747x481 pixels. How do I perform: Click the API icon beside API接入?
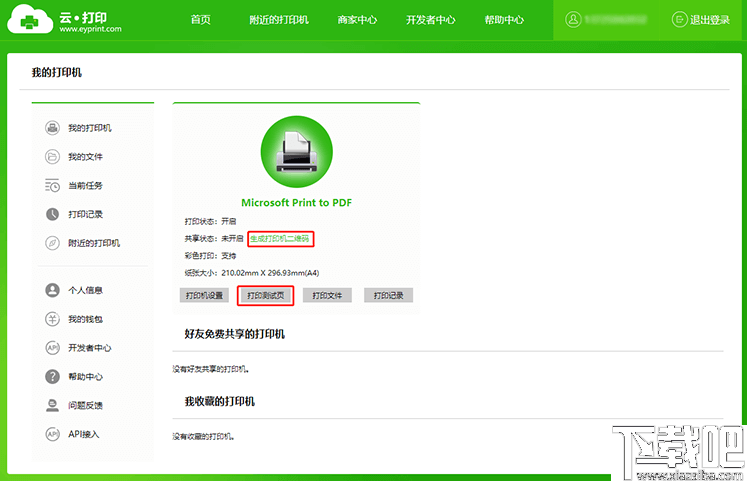[x=52, y=434]
